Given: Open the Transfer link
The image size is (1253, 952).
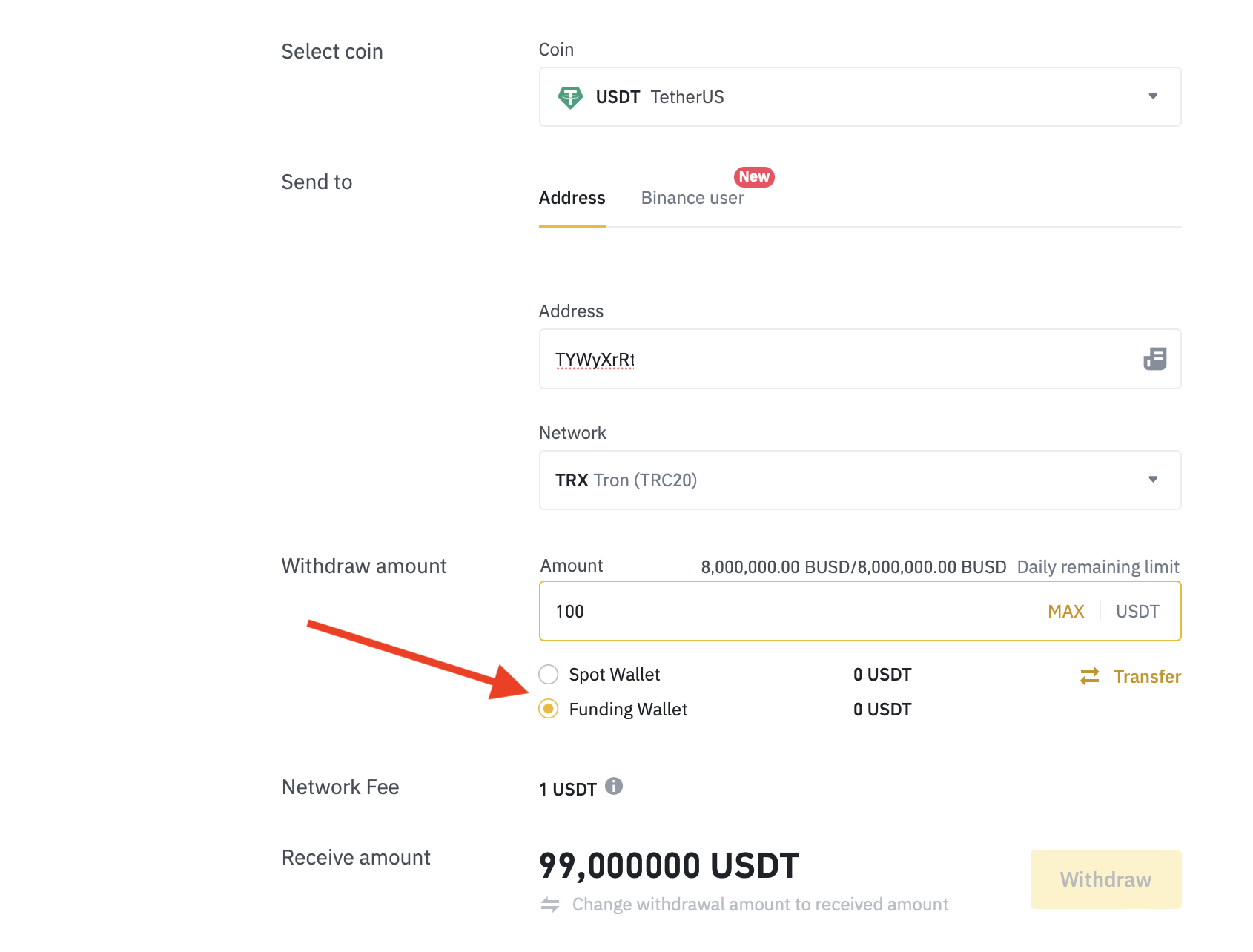Looking at the screenshot, I should pos(1148,675).
